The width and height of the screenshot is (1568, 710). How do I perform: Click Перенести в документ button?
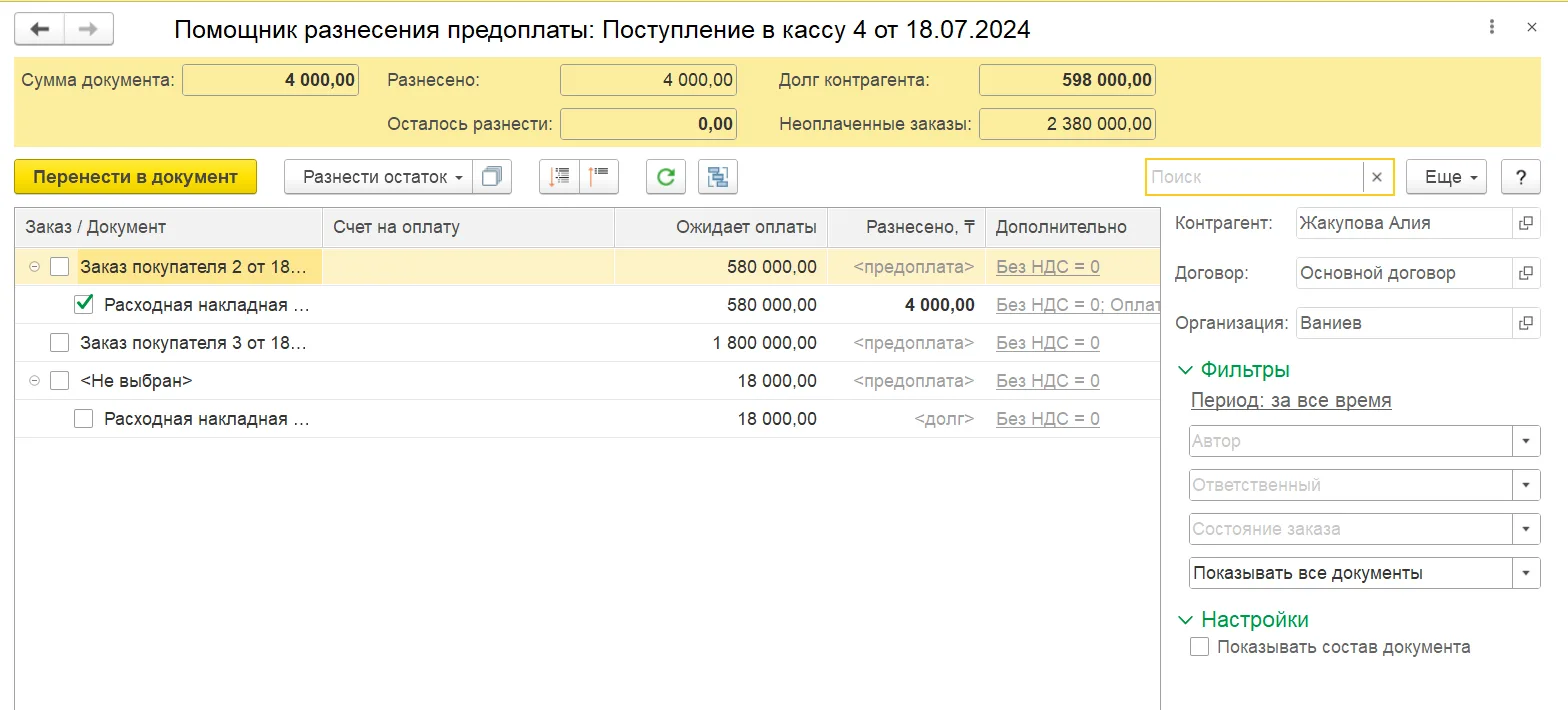coord(136,177)
